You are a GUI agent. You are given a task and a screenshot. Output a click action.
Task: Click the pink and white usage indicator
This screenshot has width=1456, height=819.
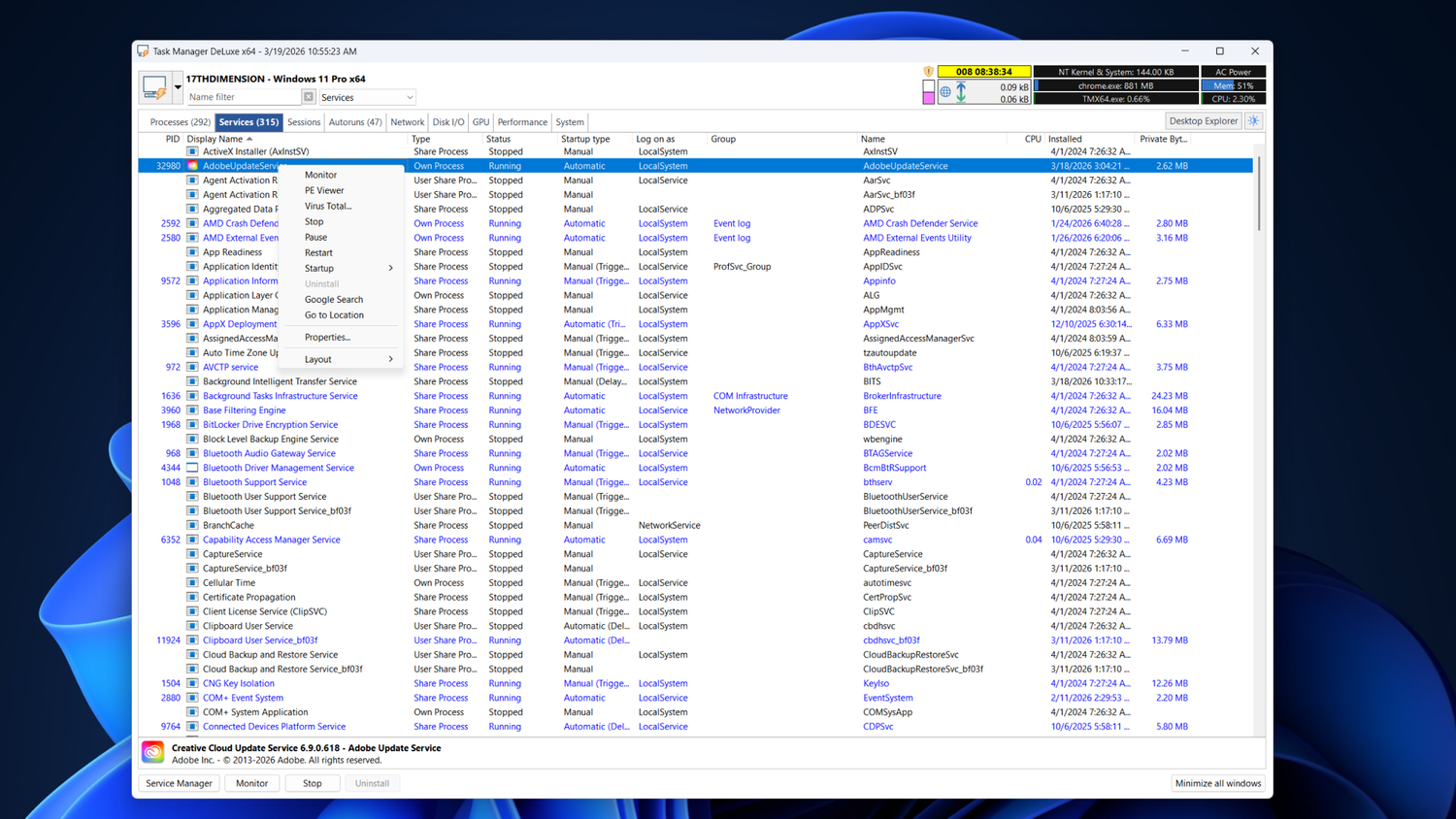tap(929, 92)
